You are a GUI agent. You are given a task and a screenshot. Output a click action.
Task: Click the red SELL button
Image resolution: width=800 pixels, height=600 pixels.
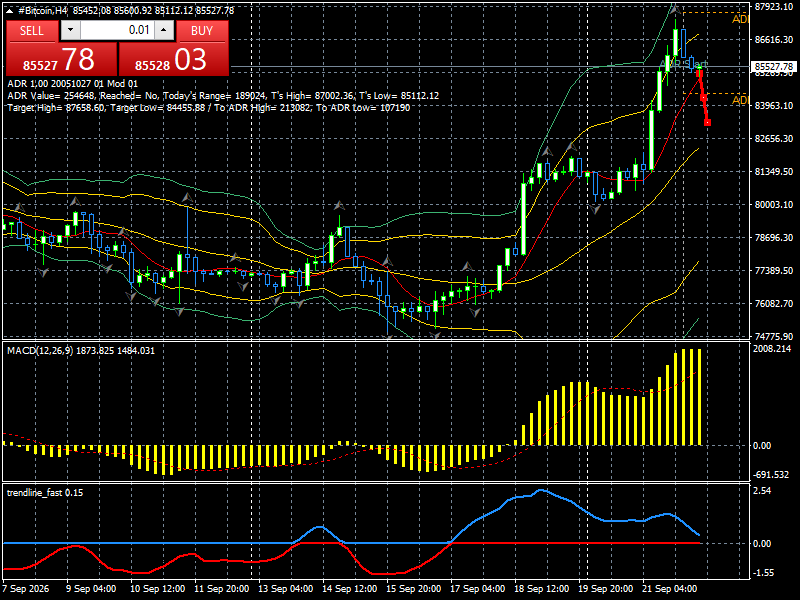click(32, 31)
